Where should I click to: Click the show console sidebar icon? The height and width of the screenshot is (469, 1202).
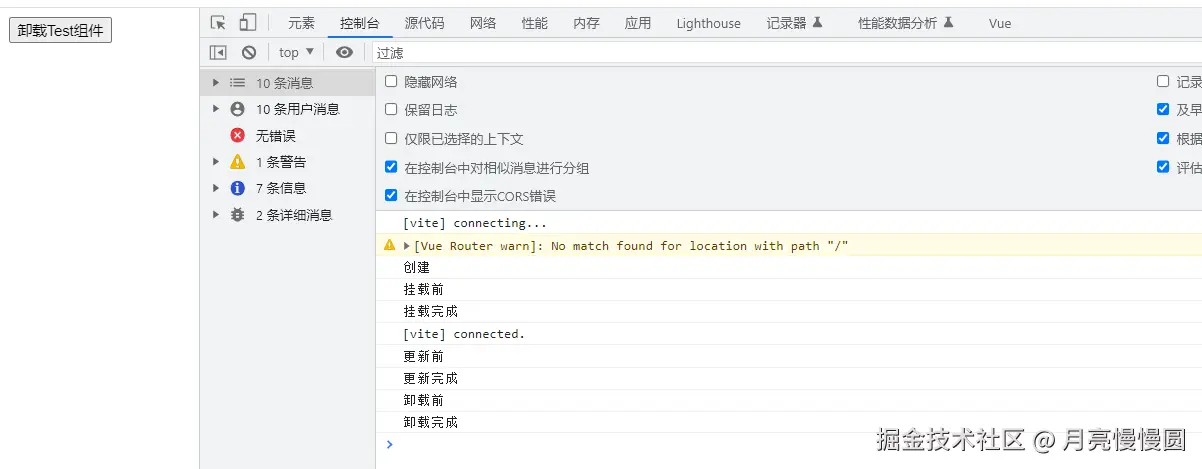pyautogui.click(x=218, y=53)
